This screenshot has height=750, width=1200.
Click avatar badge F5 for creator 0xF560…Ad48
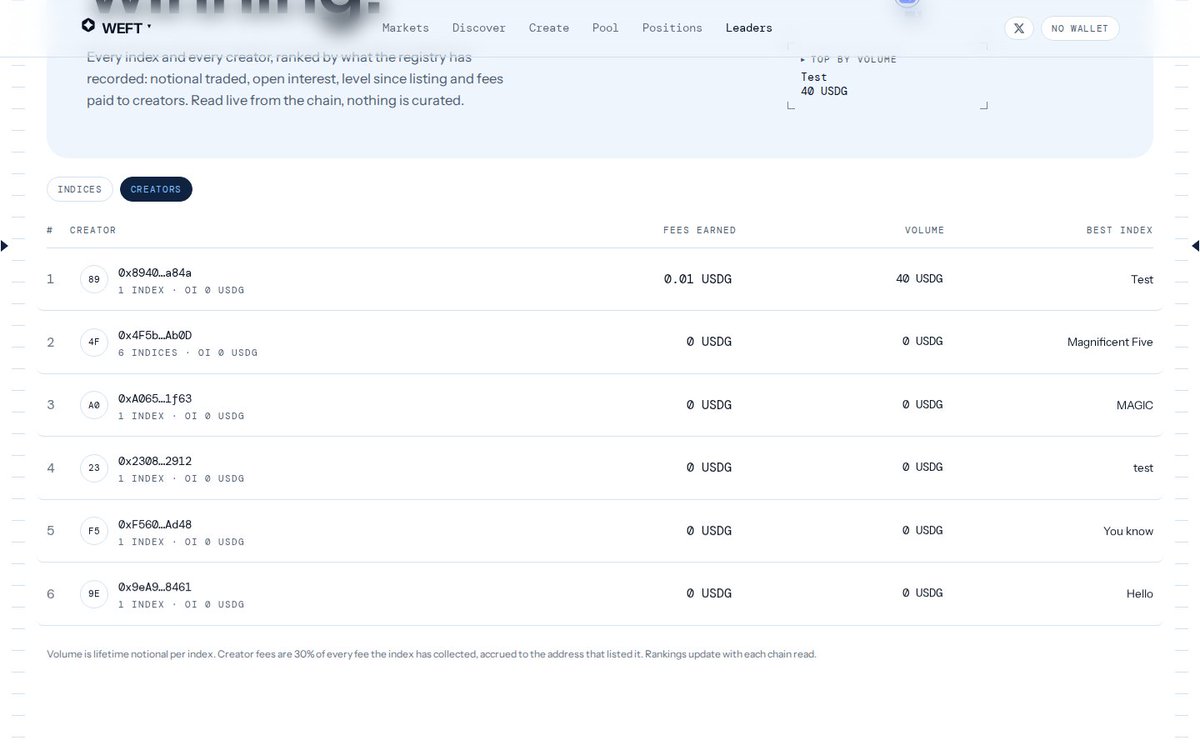pyautogui.click(x=94, y=531)
